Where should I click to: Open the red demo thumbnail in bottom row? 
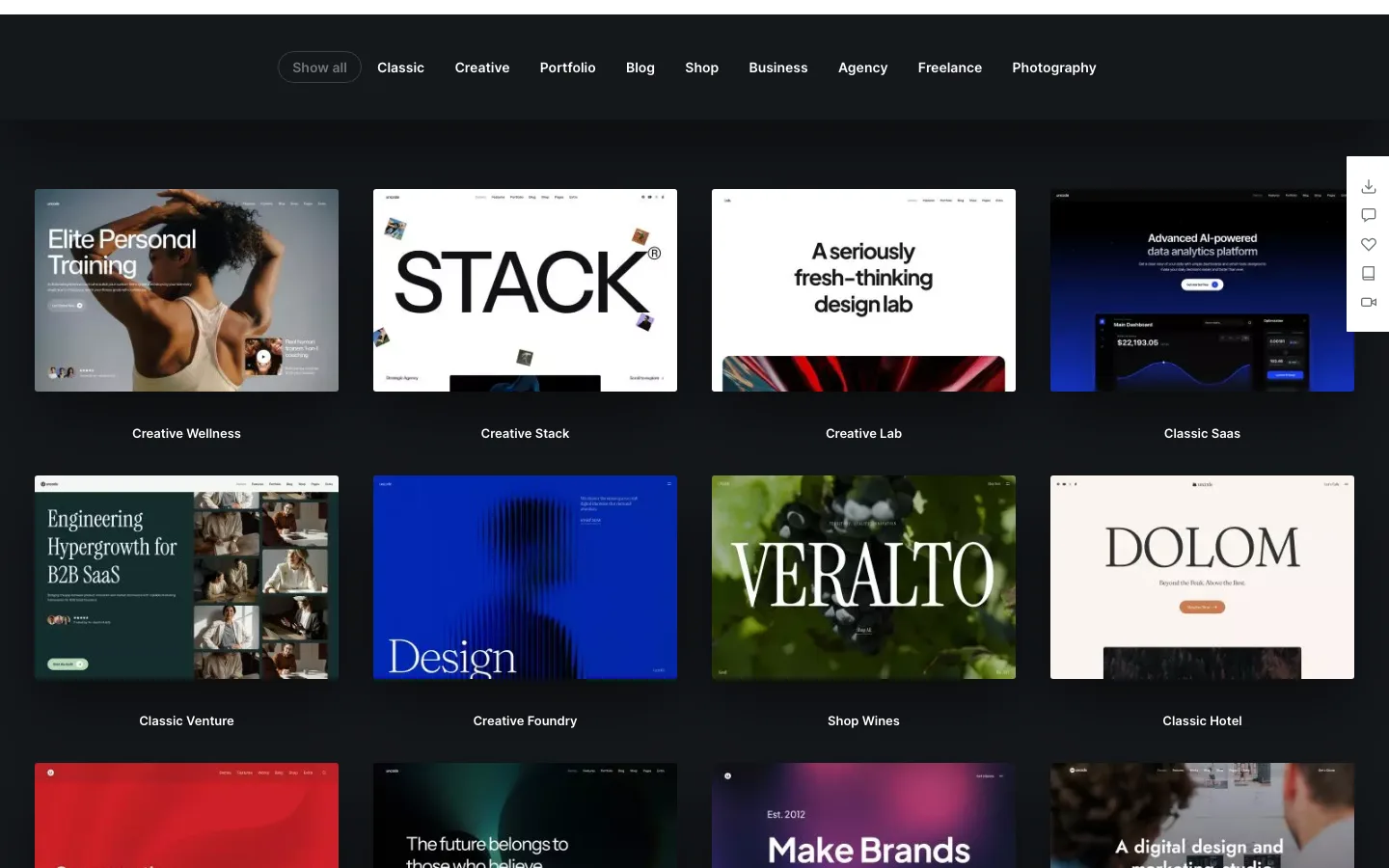[x=186, y=816]
